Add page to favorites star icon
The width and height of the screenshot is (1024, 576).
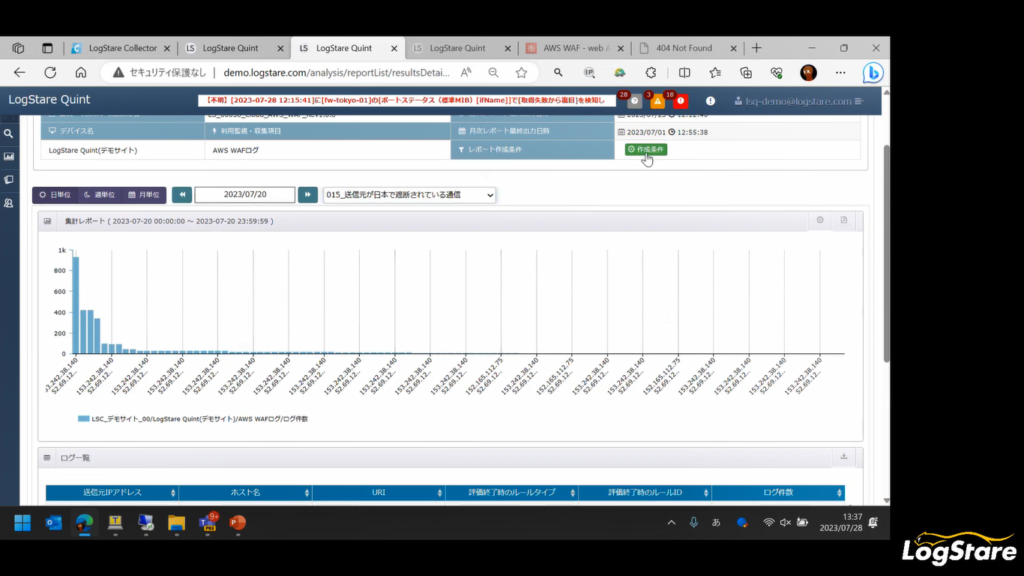tap(521, 72)
